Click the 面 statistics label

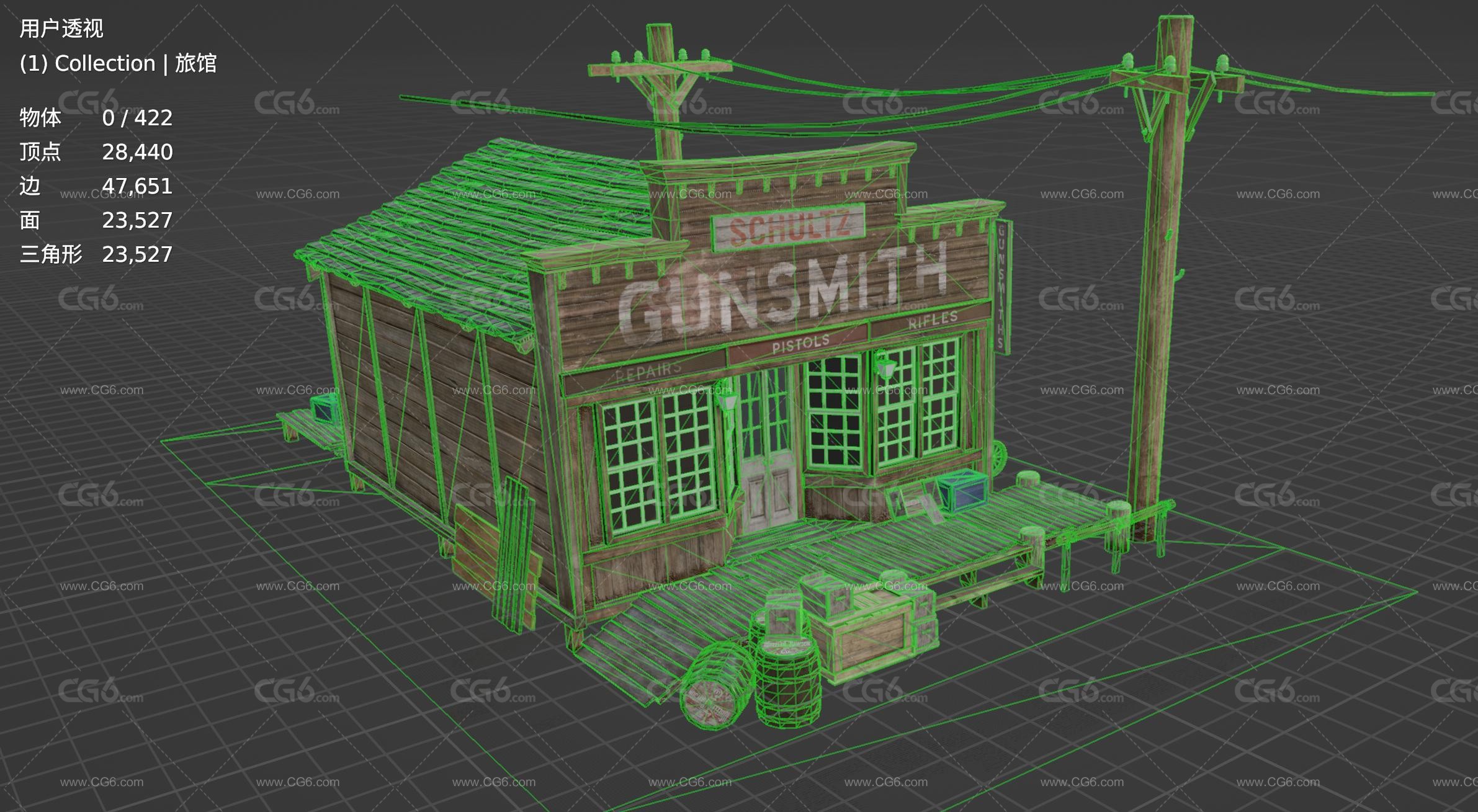coord(30,220)
